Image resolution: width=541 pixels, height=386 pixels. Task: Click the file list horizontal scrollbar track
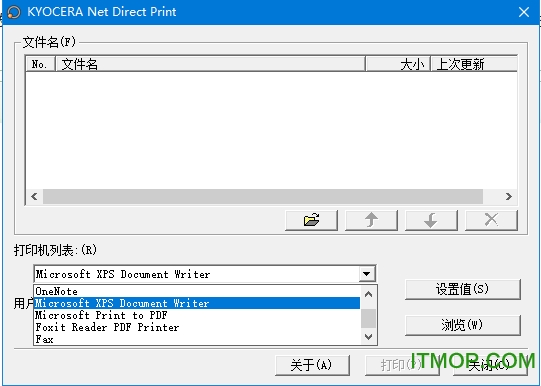click(x=263, y=197)
